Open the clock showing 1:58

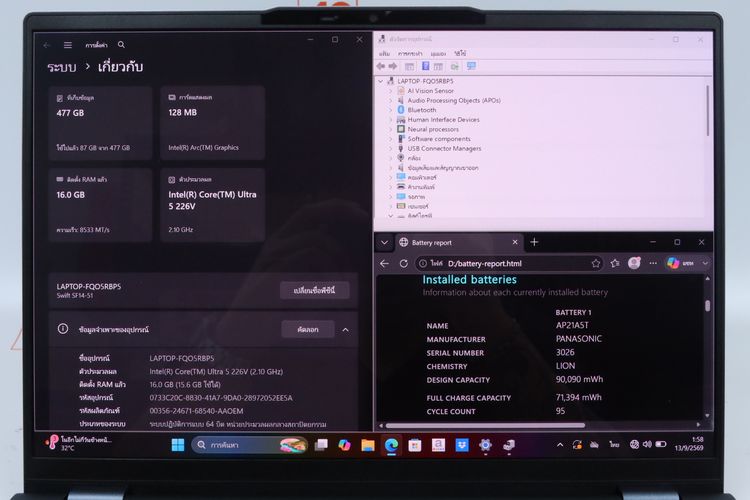(x=689, y=444)
